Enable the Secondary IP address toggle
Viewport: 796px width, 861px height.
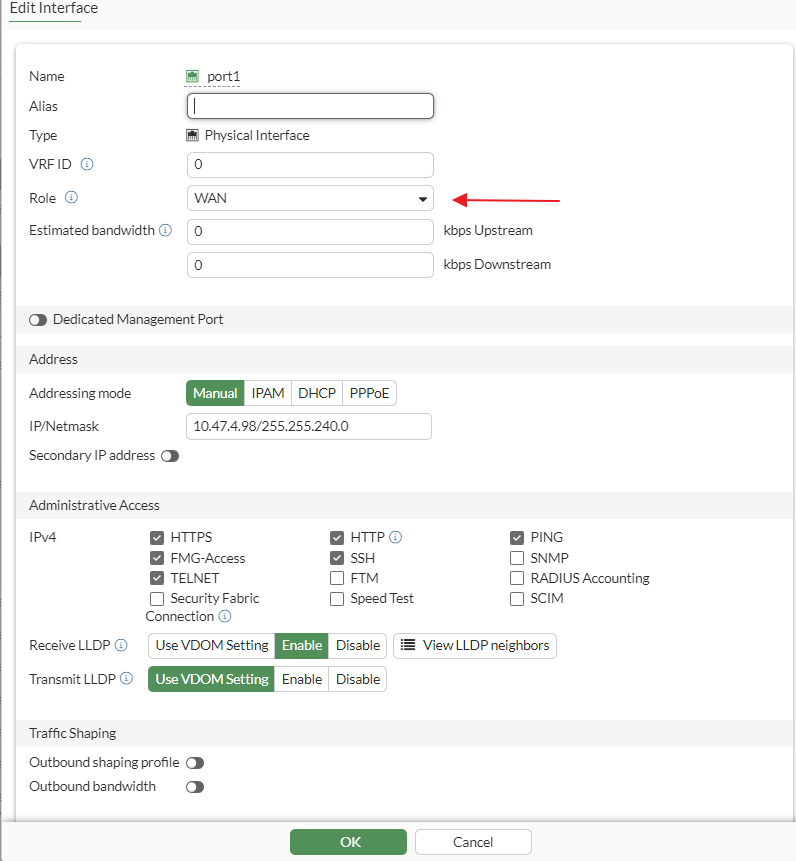click(x=170, y=456)
